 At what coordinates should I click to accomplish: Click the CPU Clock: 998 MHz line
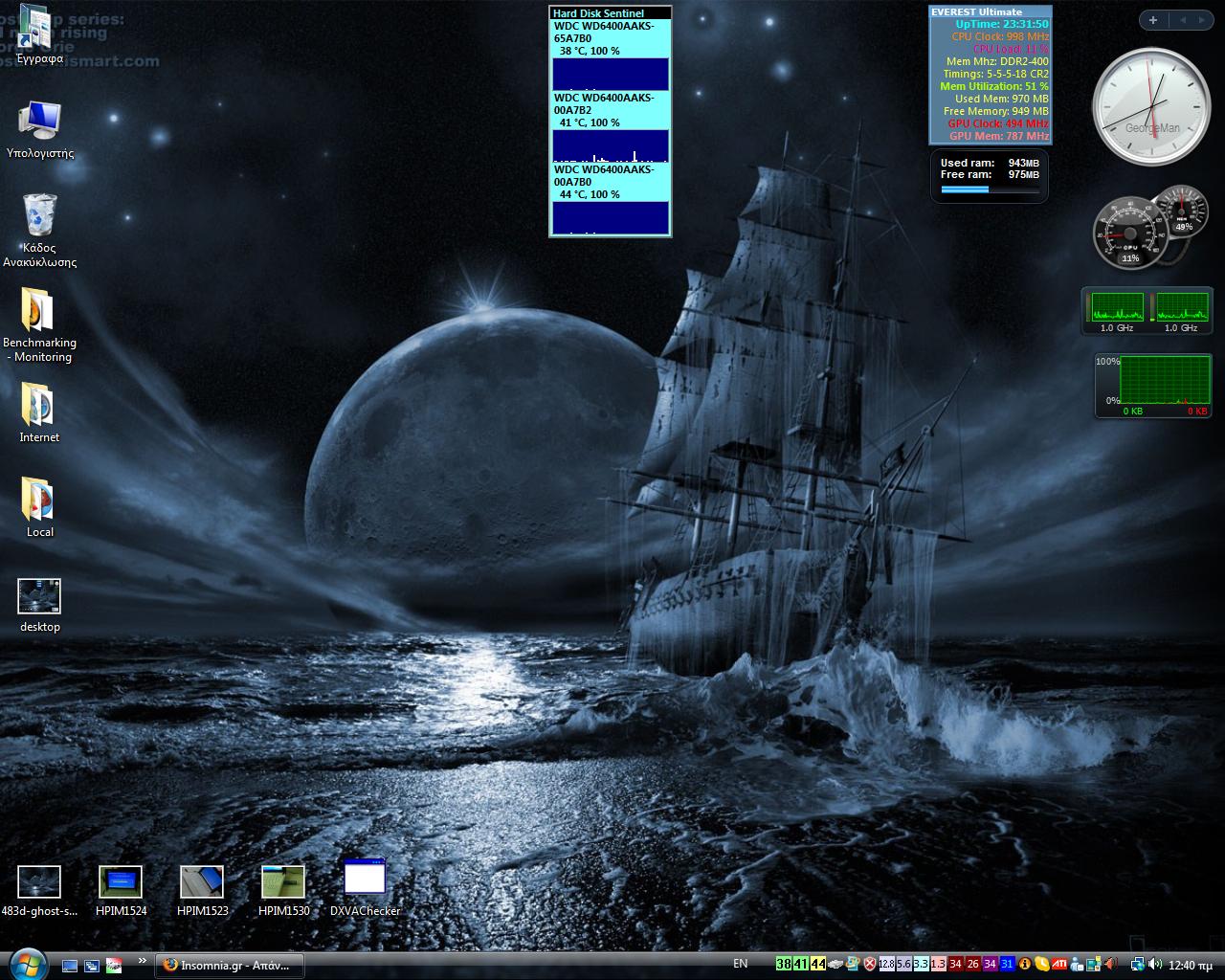(1000, 36)
